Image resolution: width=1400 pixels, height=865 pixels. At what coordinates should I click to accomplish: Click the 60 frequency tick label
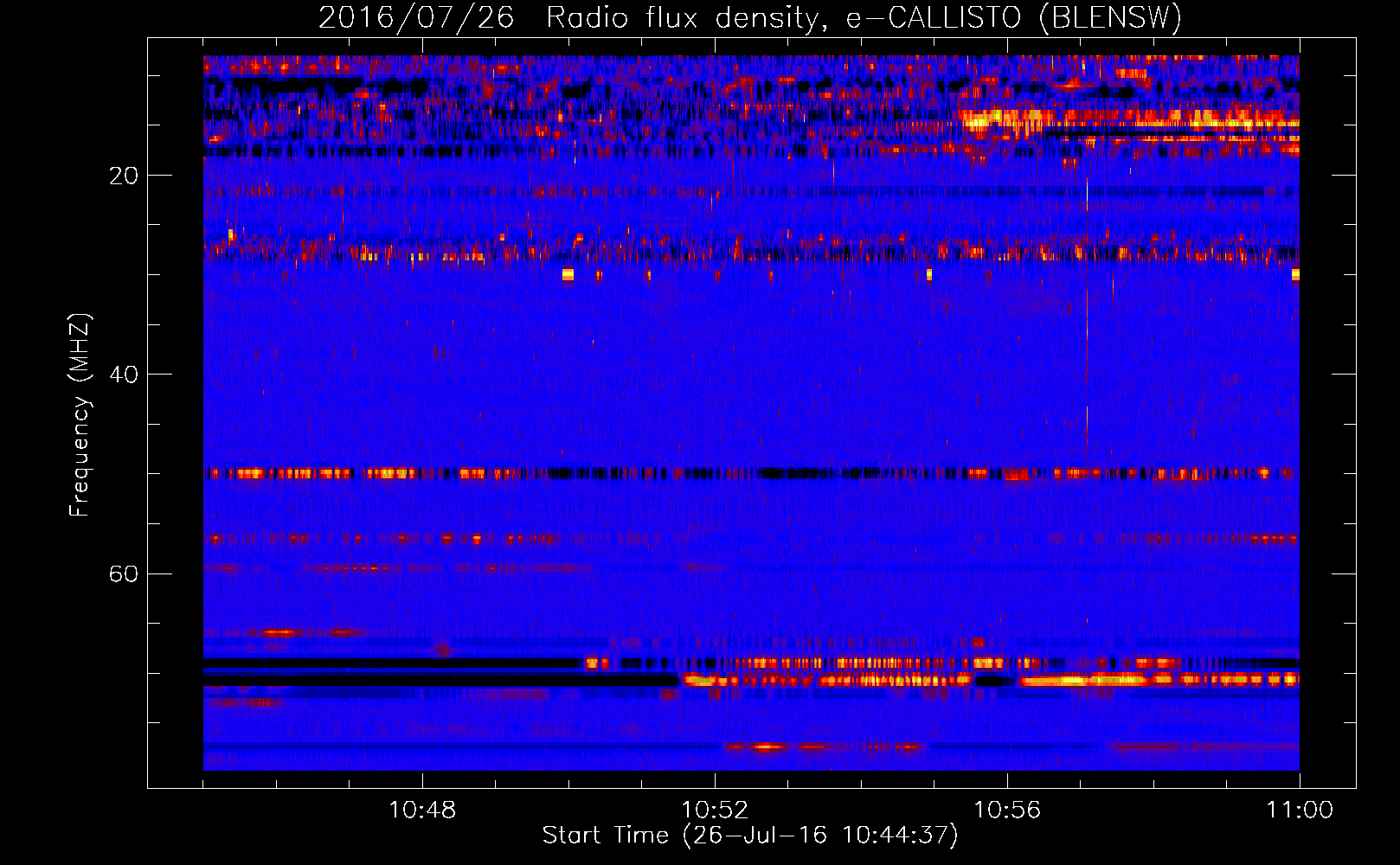(x=124, y=573)
